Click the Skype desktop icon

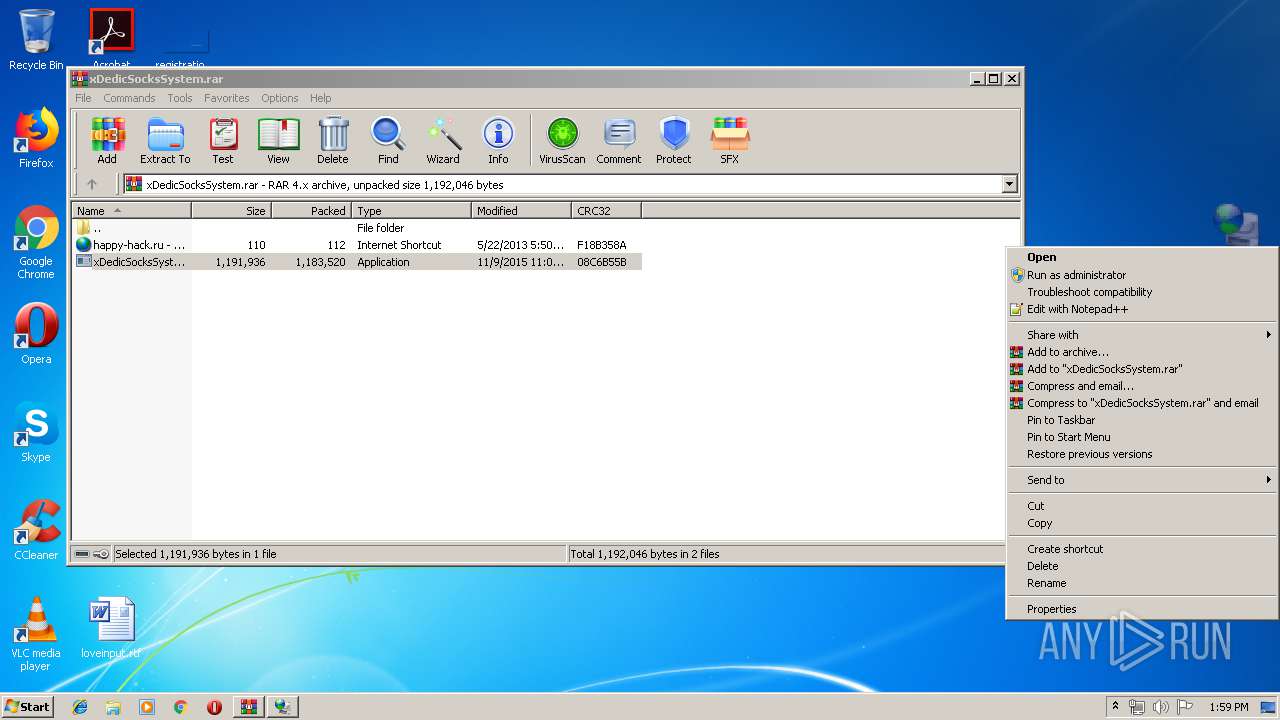(x=36, y=432)
